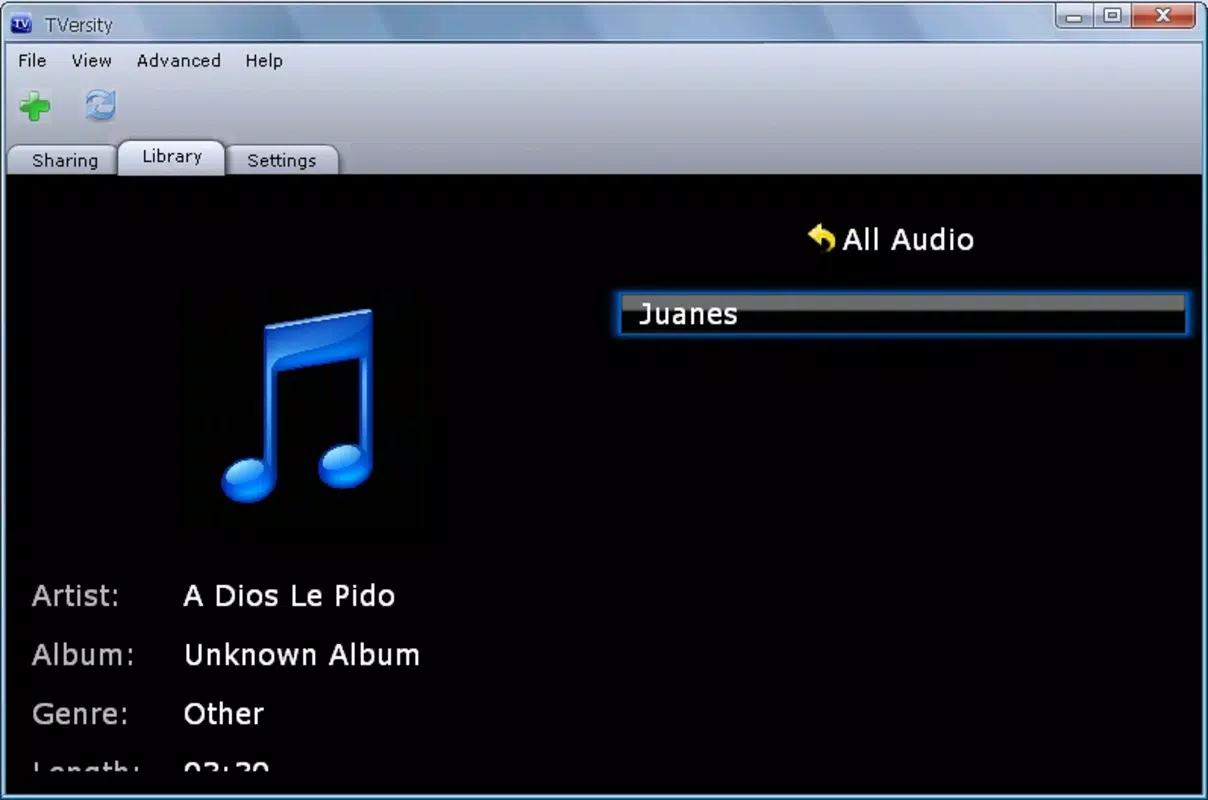Click the Genre: label
Screen dimensions: 1208x800
[80, 714]
